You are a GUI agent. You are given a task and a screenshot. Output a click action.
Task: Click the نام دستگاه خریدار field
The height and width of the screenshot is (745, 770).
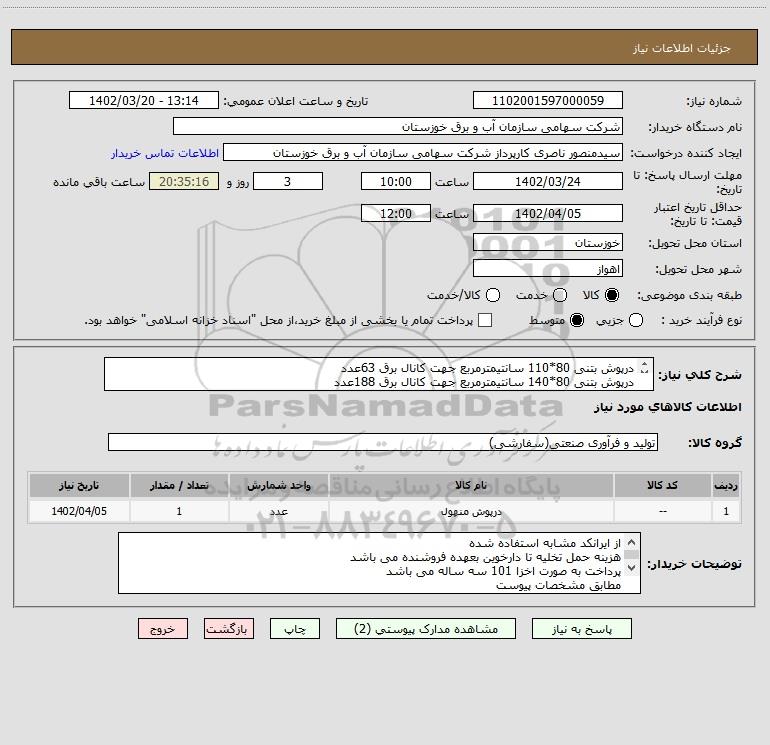pyautogui.click(x=398, y=126)
